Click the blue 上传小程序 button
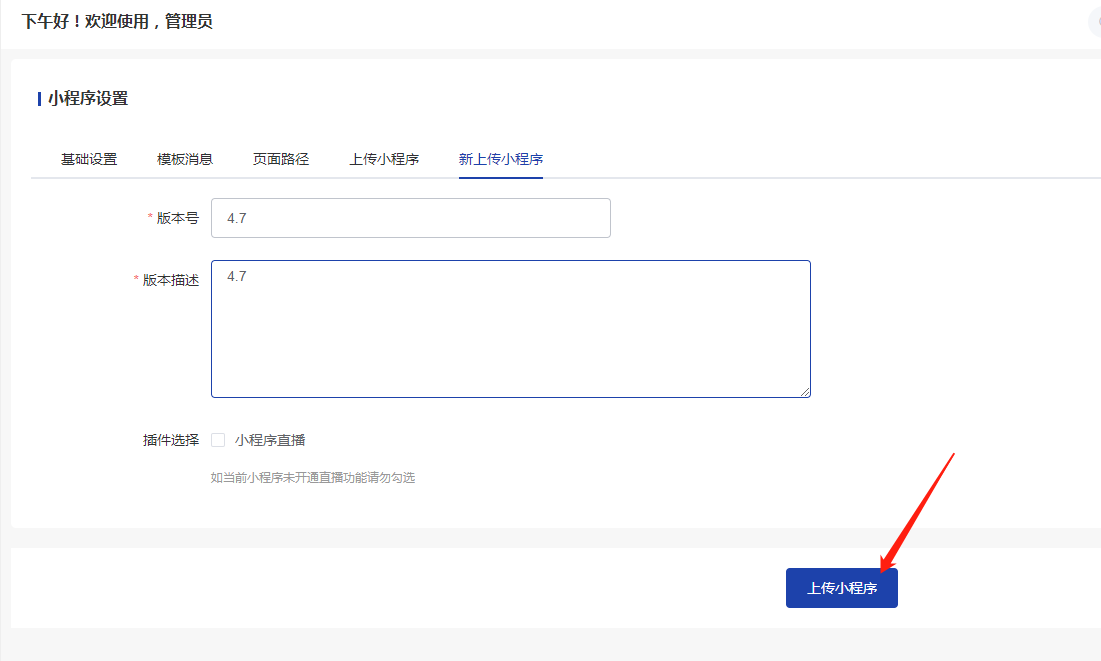The width and height of the screenshot is (1101, 661). pyautogui.click(x=841, y=588)
